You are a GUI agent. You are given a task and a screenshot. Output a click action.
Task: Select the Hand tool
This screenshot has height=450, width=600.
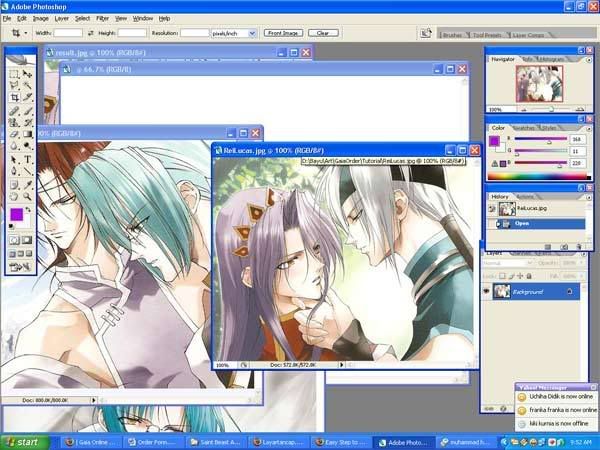click(14, 197)
